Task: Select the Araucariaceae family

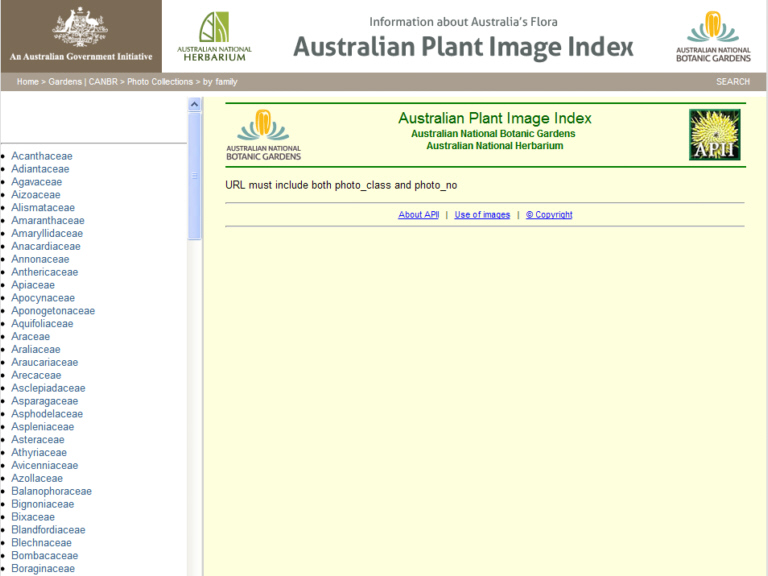Action: coord(45,362)
